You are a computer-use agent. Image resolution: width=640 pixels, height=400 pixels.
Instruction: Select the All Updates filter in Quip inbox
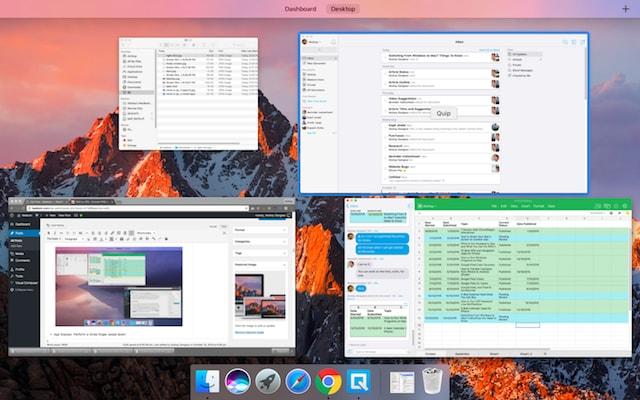[x=525, y=54]
